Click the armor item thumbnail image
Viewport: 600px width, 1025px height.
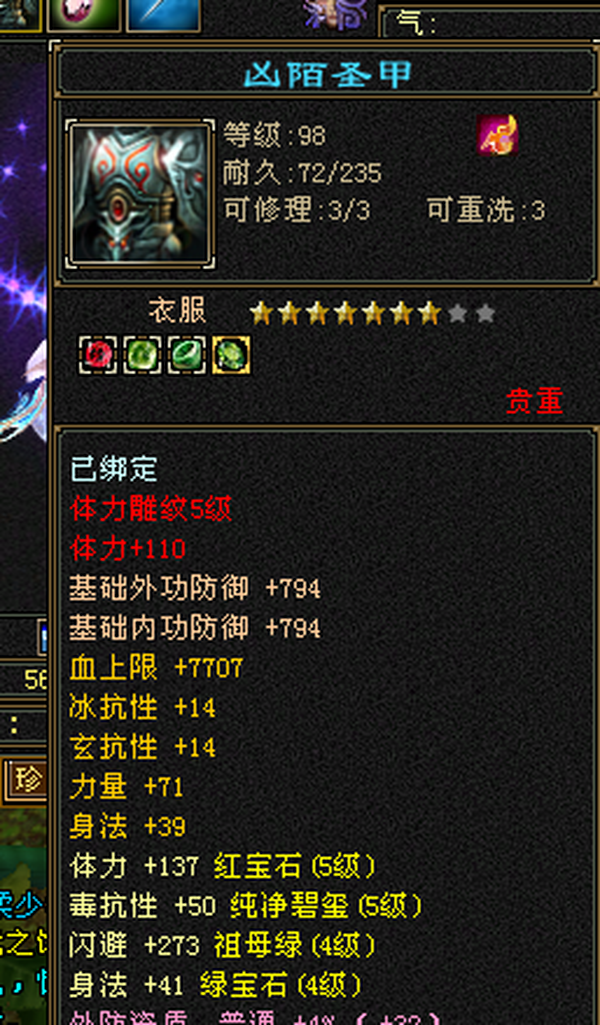click(x=141, y=194)
